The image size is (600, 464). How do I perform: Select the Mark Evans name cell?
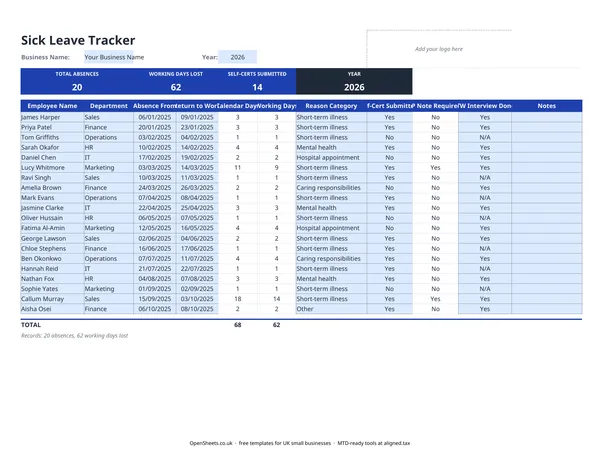tap(52, 197)
